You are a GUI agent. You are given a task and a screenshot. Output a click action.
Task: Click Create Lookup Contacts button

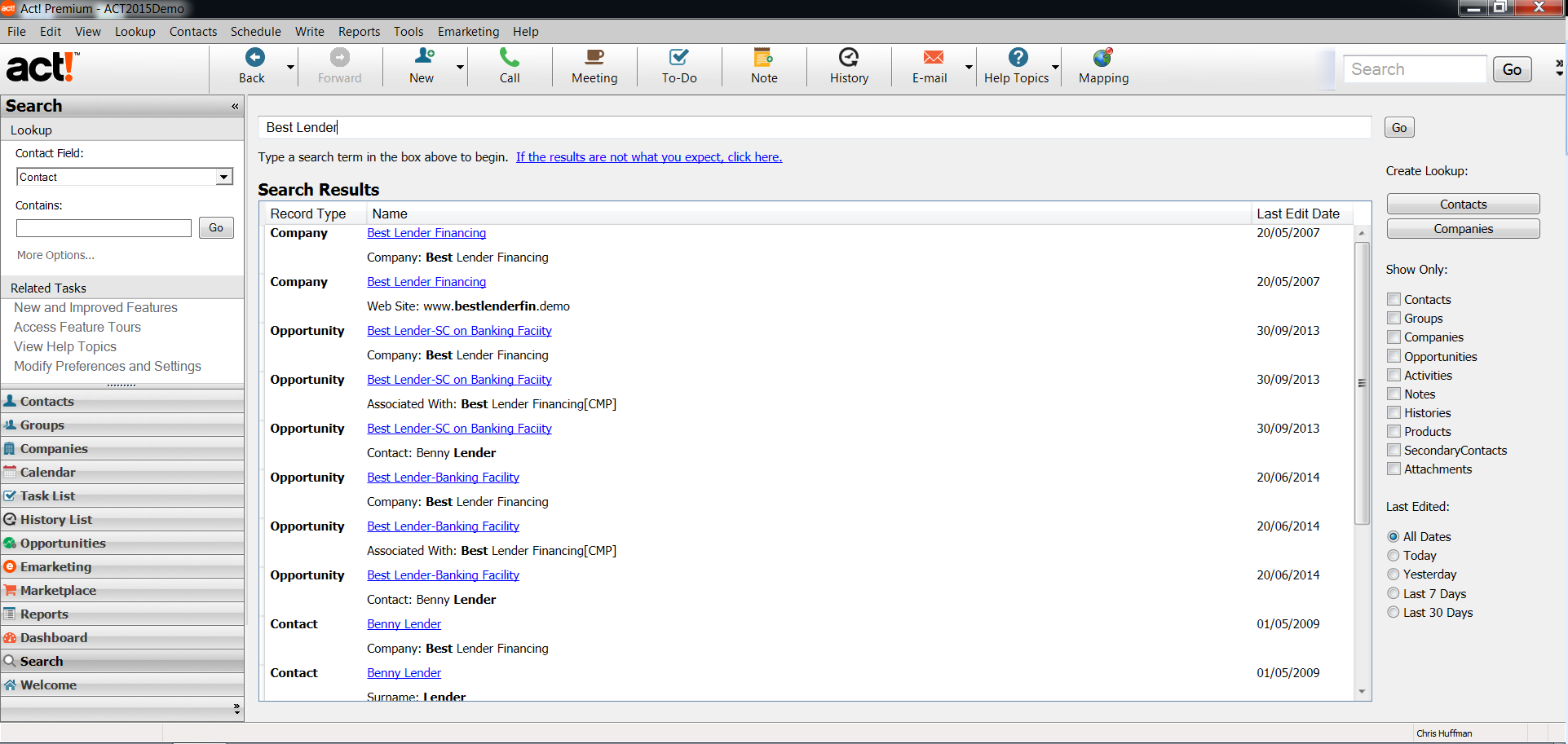(1463, 204)
